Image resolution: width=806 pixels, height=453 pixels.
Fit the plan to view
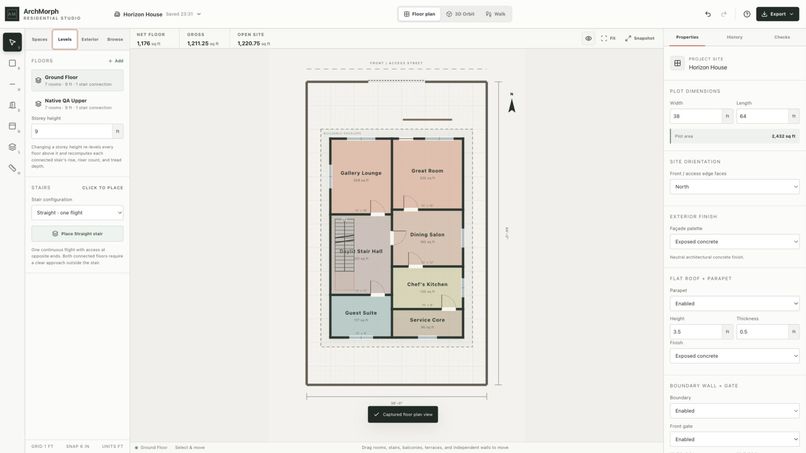pos(608,38)
